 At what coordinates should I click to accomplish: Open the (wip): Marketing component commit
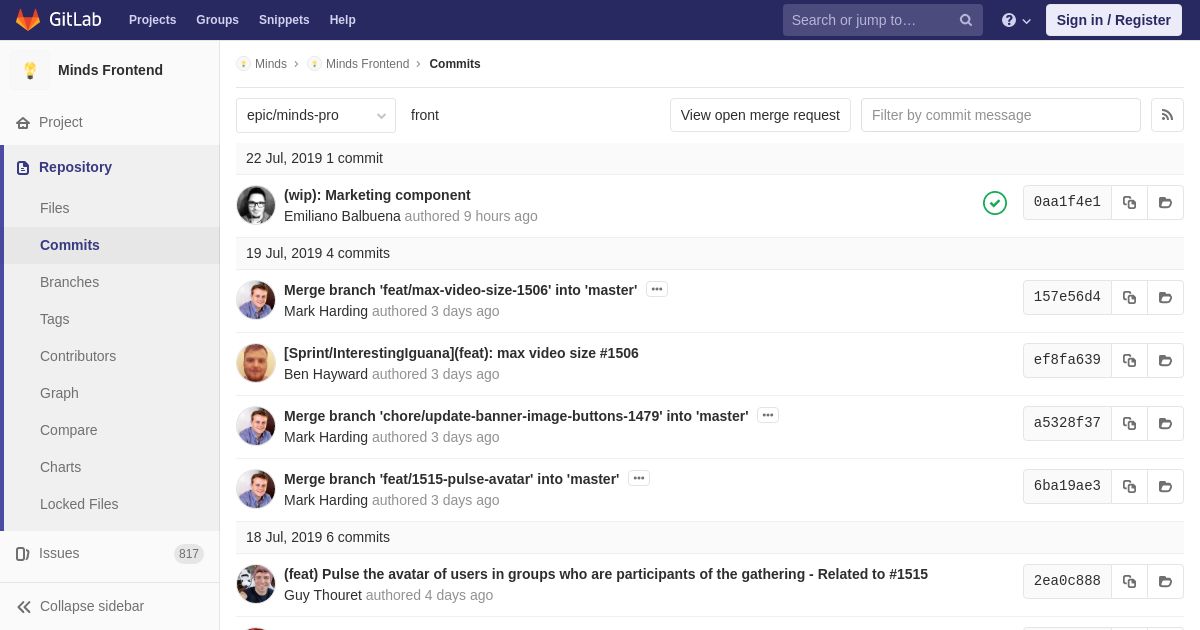[377, 195]
